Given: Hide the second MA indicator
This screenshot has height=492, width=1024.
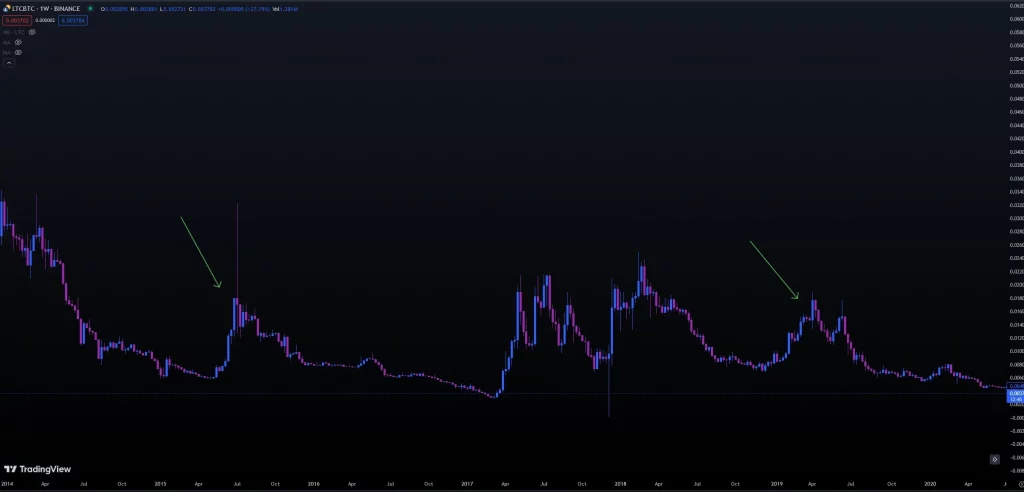Looking at the screenshot, I should 18,52.
